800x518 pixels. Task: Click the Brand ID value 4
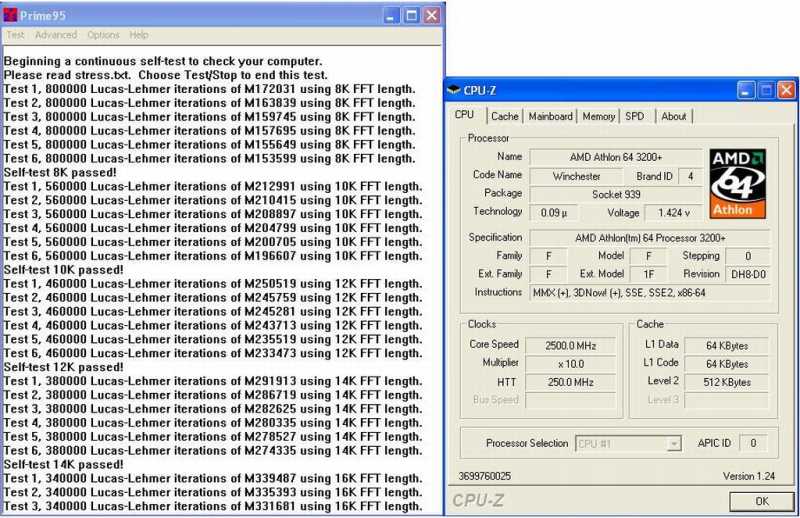coord(690,177)
